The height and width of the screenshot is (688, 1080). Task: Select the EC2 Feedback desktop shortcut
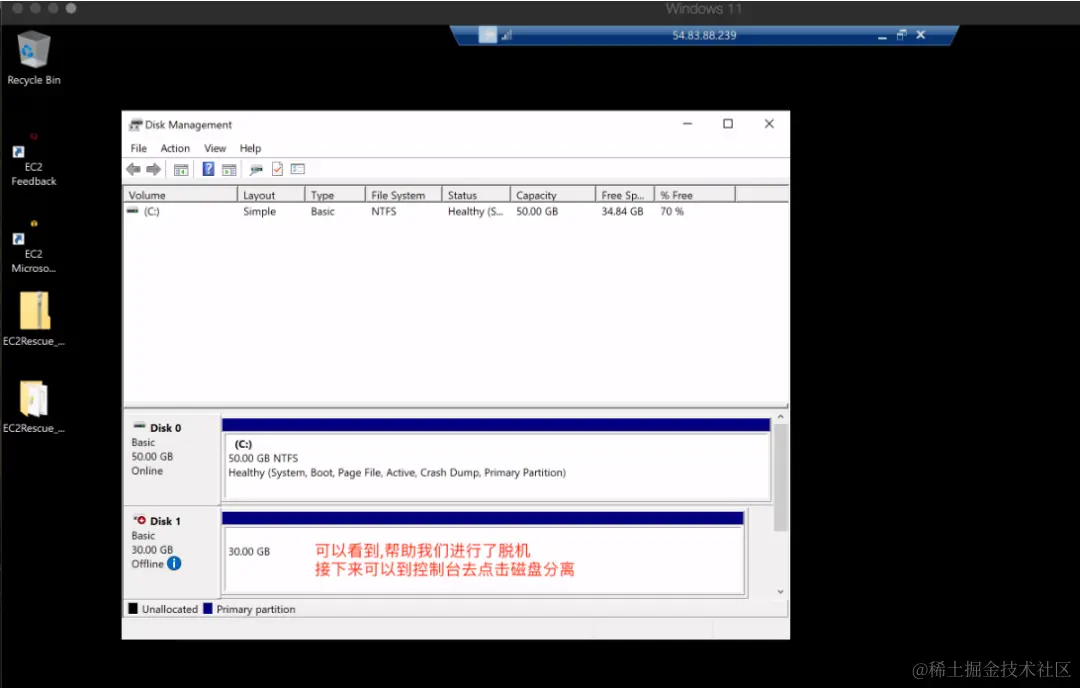[33, 160]
